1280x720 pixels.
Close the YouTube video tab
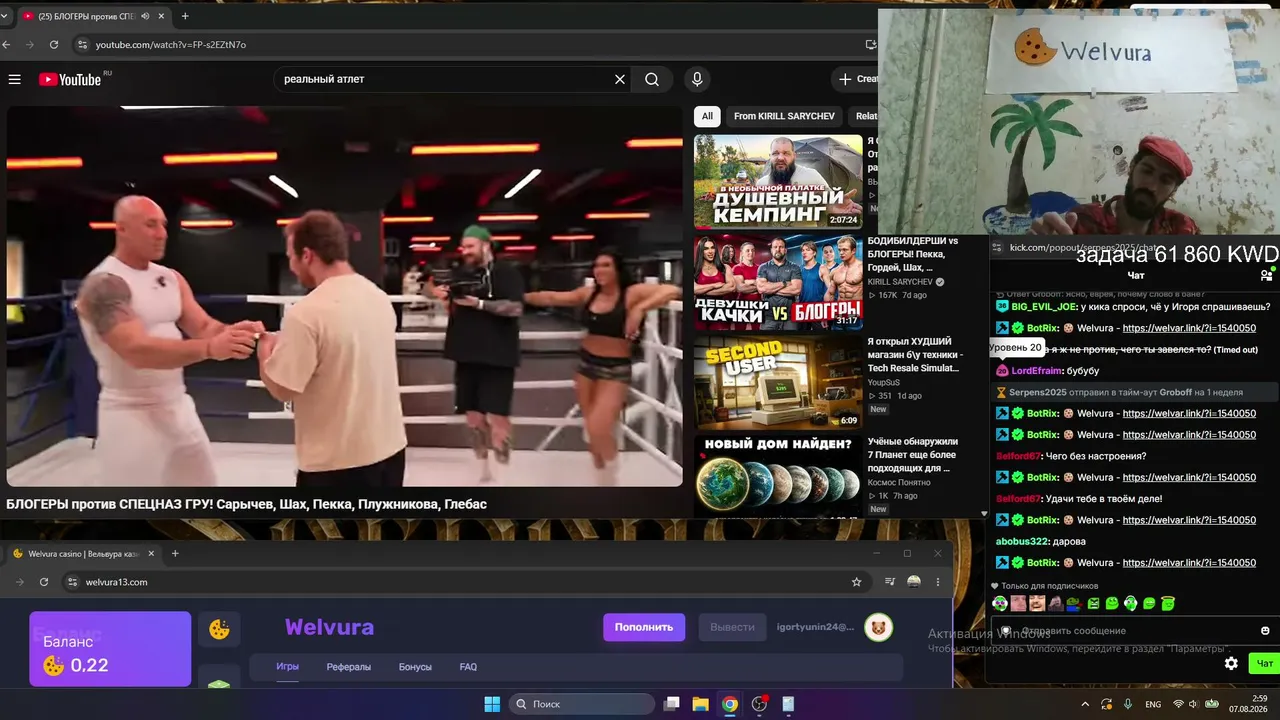161,16
